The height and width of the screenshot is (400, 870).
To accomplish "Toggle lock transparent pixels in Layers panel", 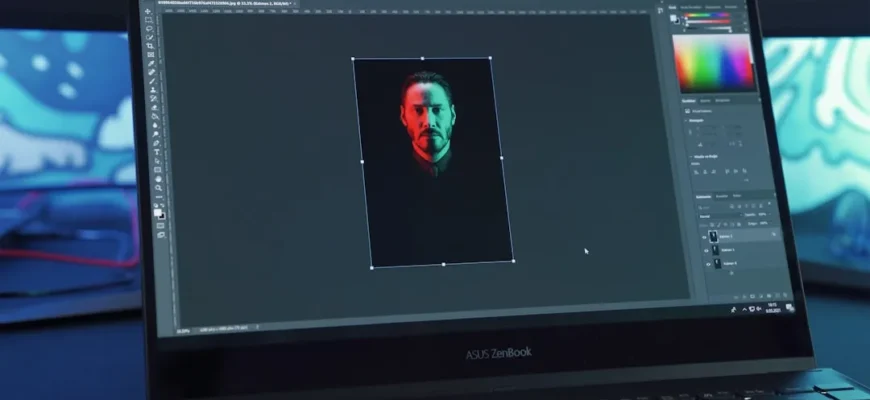I will click(712, 225).
